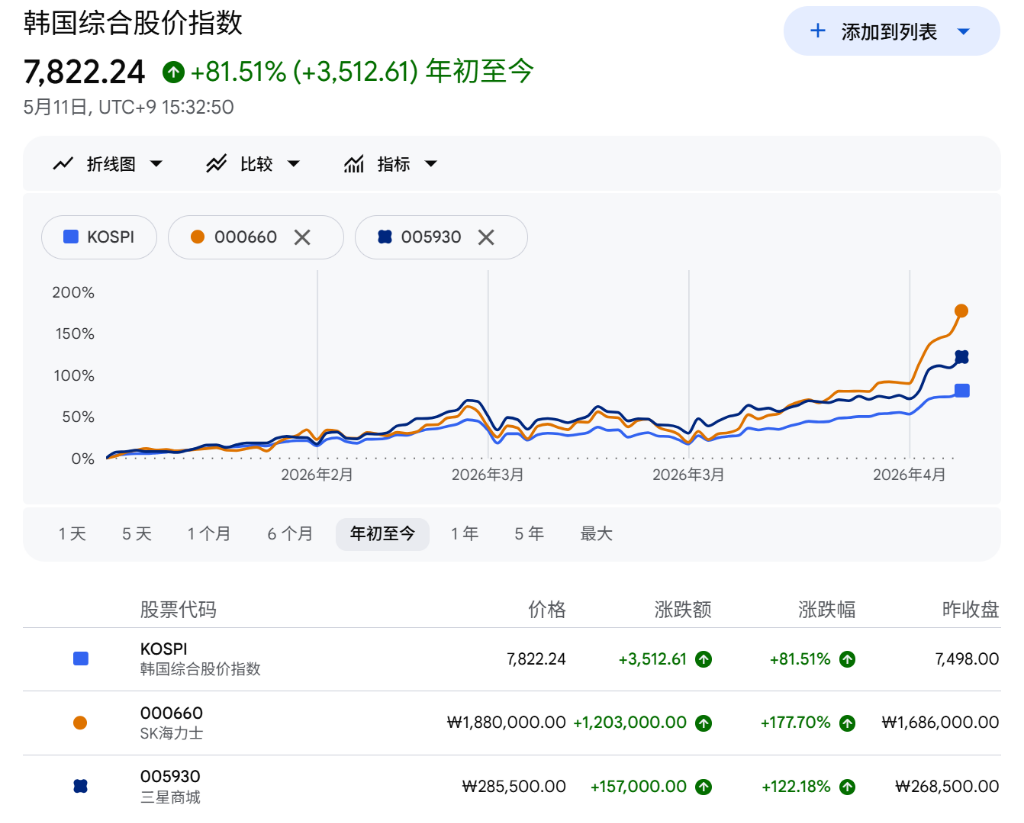
Task: Click the orange dot in the SK海力士 row
Action: [80, 722]
